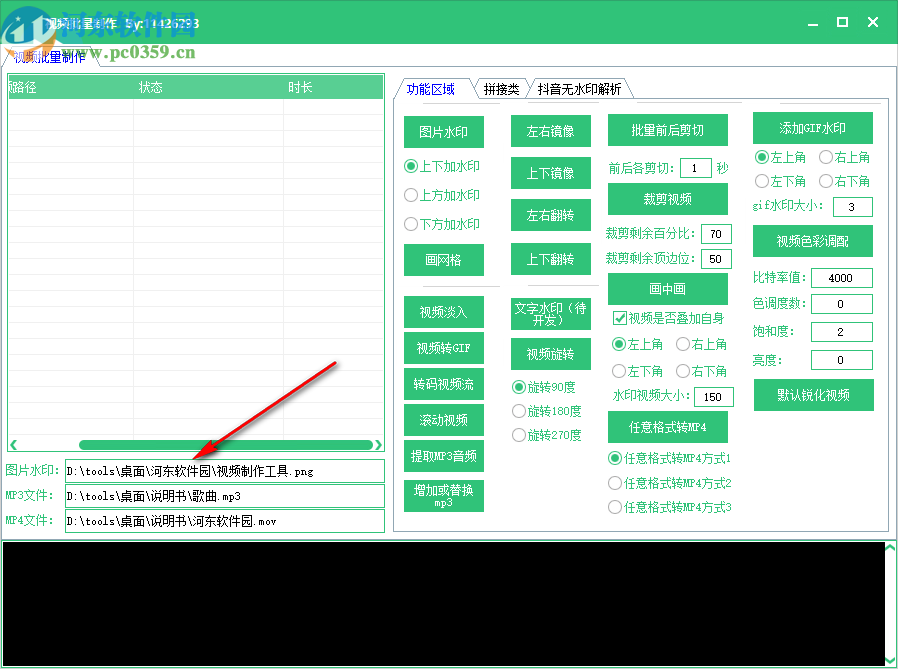Click the 饱和度 field

(x=841, y=332)
